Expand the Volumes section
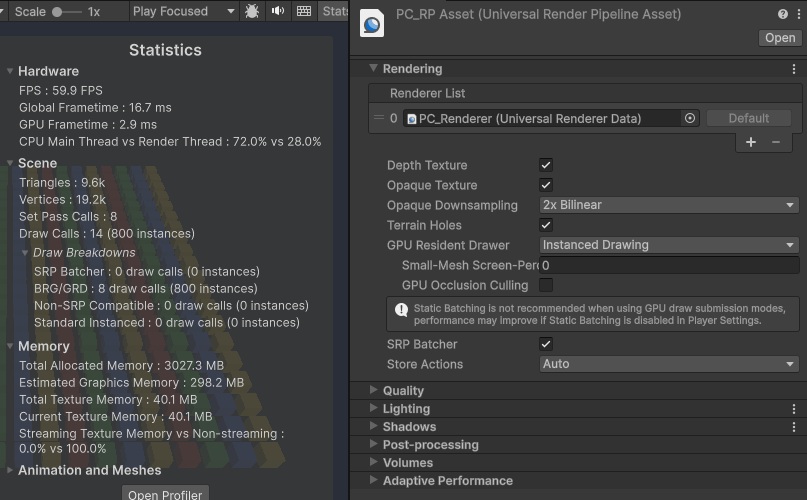 [x=374, y=462]
